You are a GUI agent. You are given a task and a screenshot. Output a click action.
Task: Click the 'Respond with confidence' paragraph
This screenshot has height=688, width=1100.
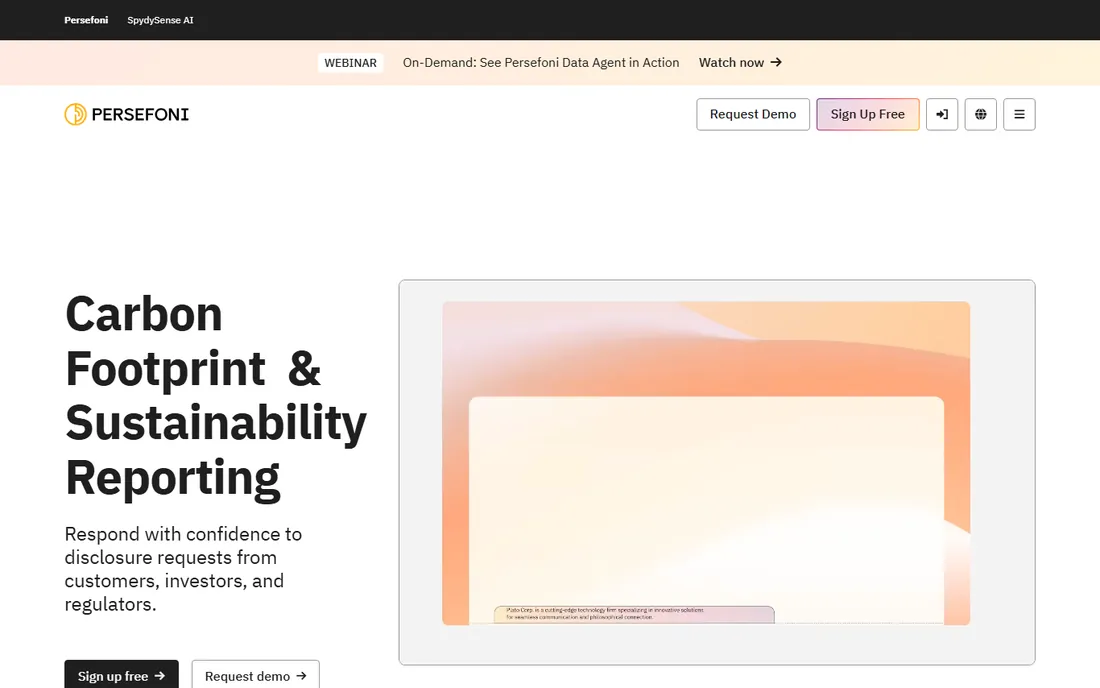tap(183, 569)
